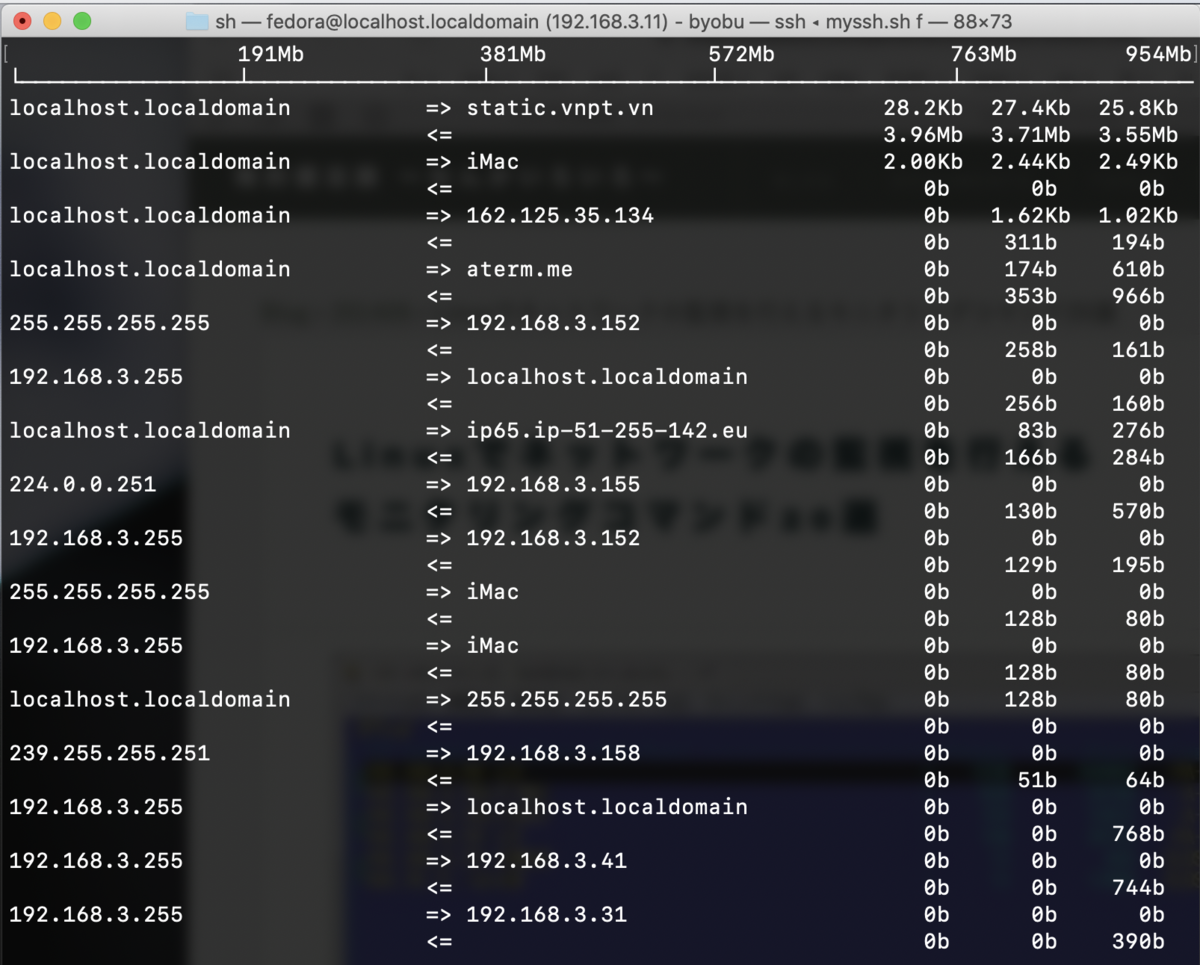Click the 1.02Kb rate value

tap(1138, 215)
